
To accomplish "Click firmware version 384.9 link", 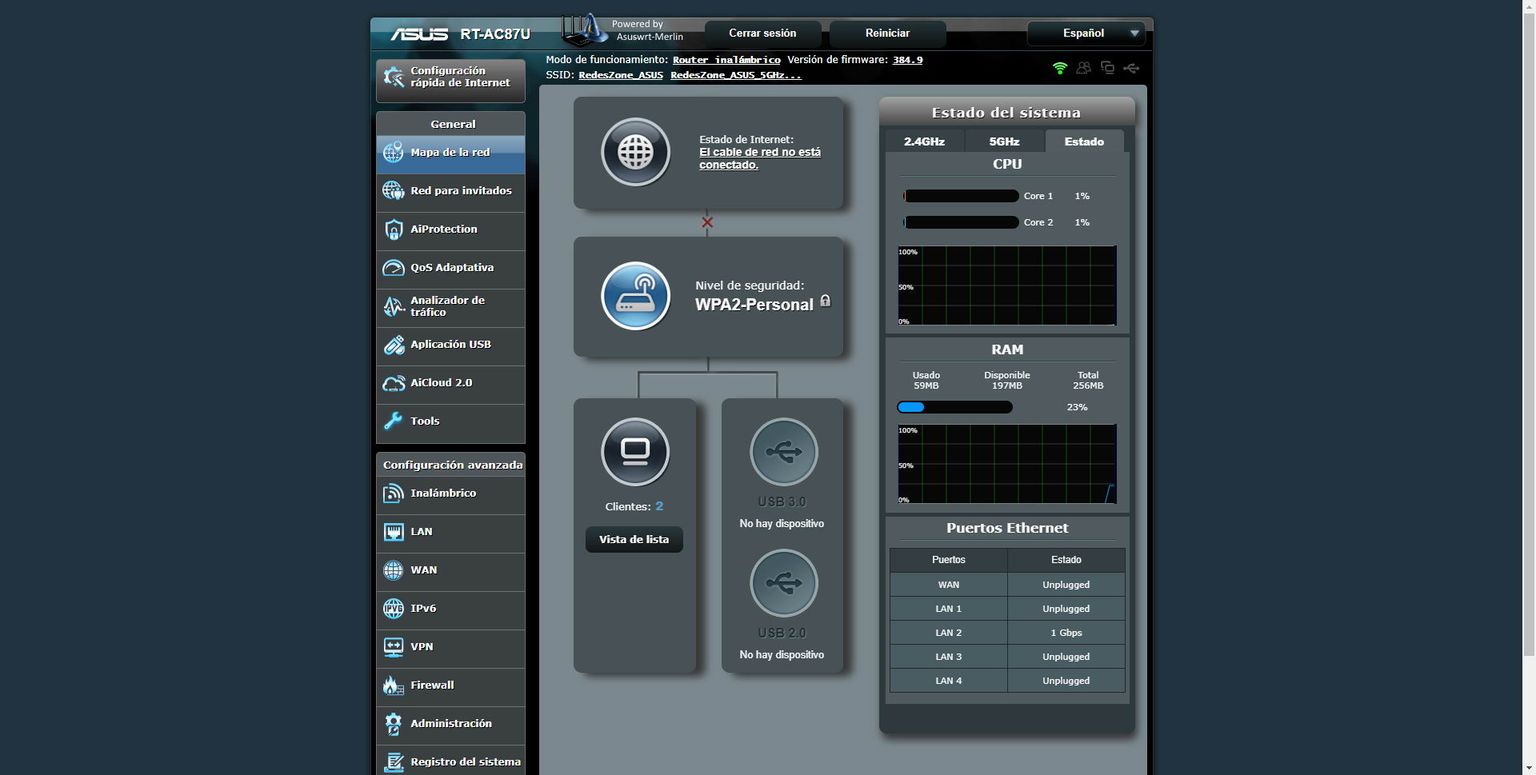I will coord(908,60).
